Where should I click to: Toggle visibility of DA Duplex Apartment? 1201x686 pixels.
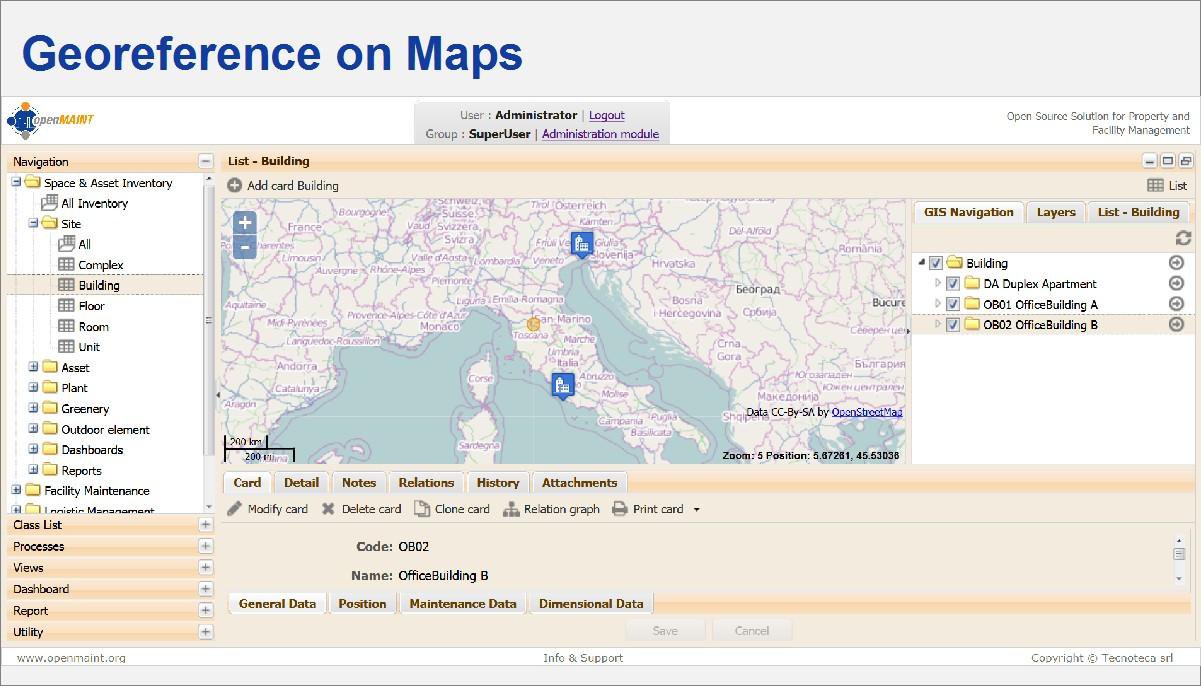[x=952, y=283]
